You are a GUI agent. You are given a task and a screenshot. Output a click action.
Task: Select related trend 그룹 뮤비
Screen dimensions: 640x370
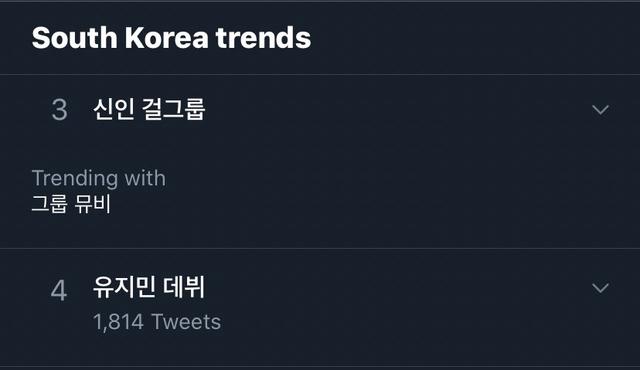[71, 203]
